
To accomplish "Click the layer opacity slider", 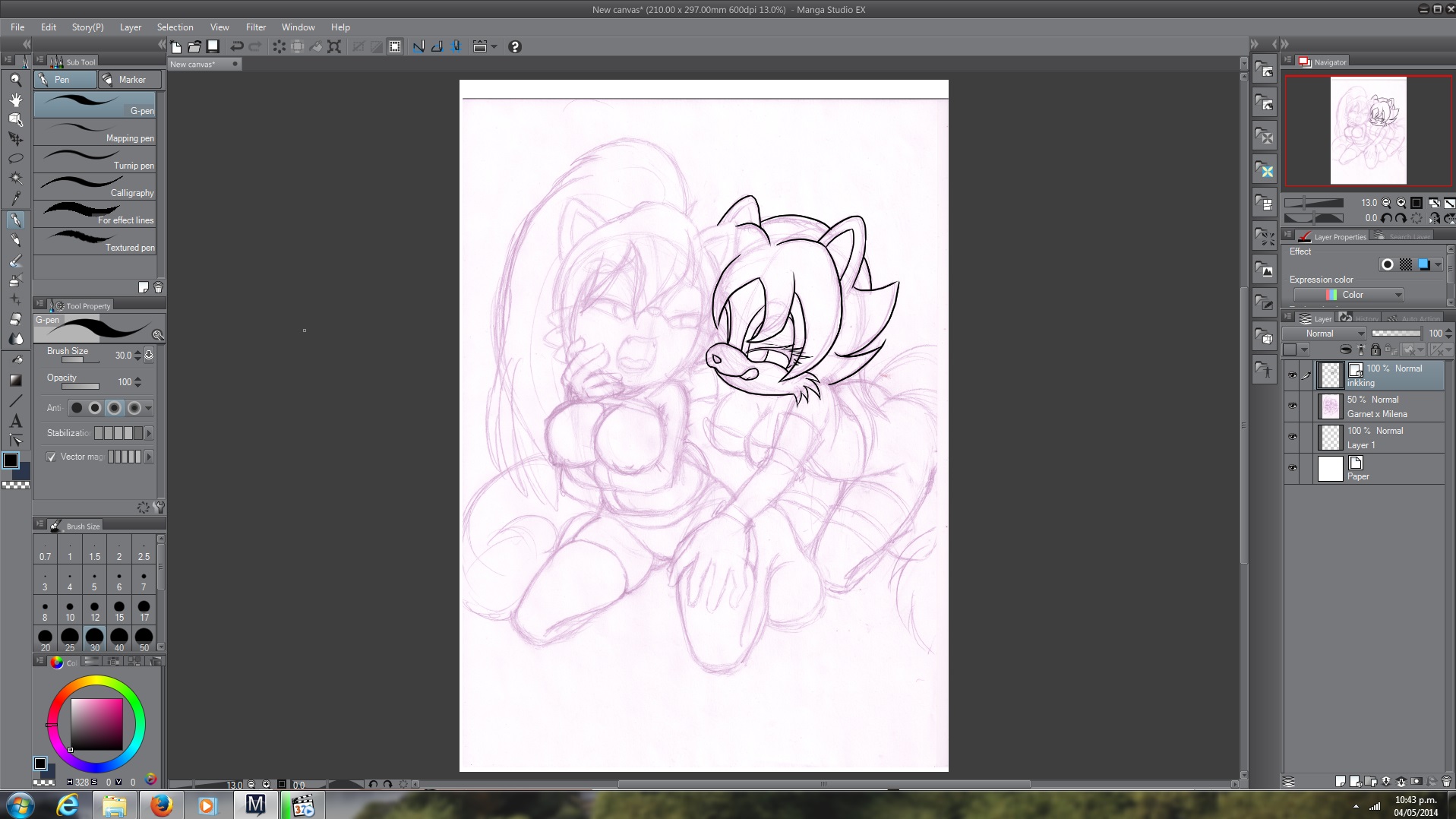I will click(x=1396, y=334).
